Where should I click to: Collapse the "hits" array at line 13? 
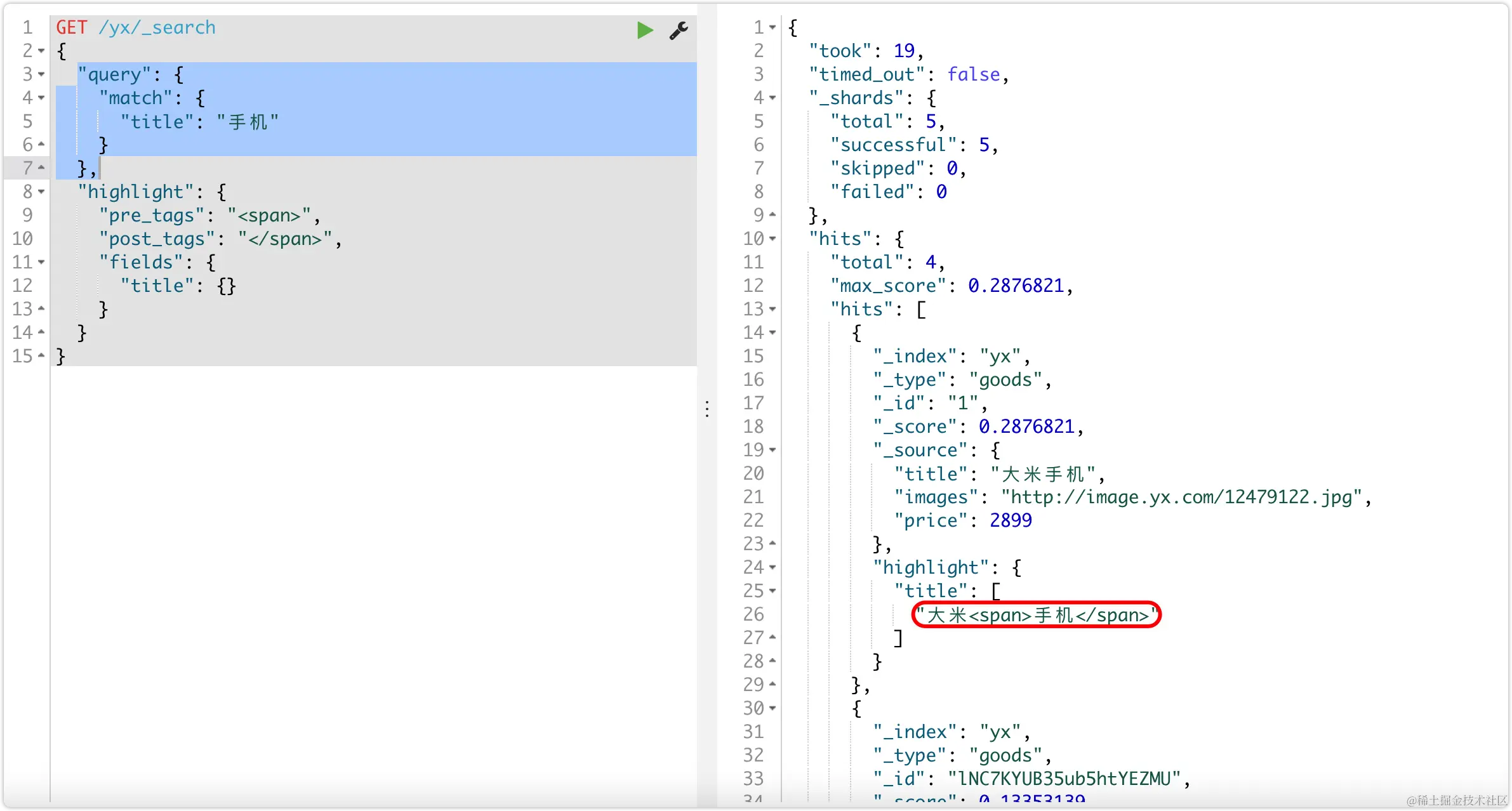click(x=773, y=309)
